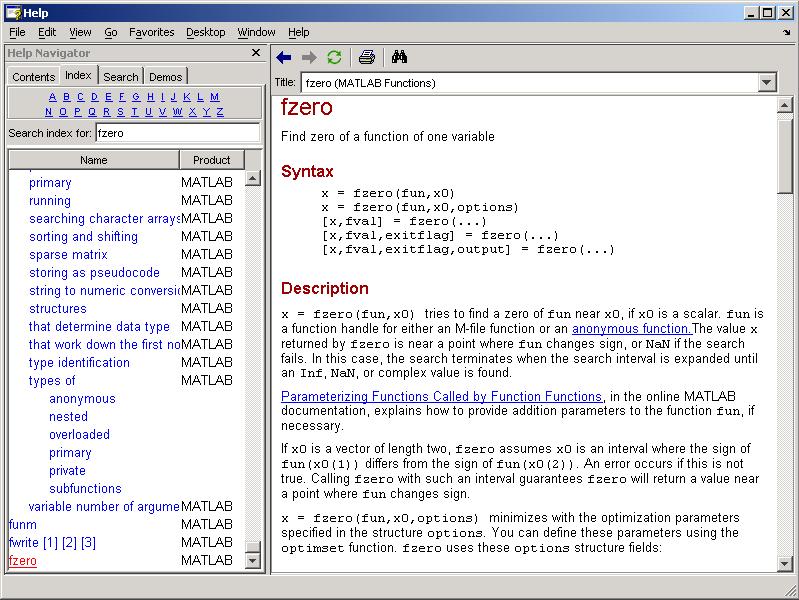Jump to index letter Z
This screenshot has width=799, height=600.
point(220,112)
